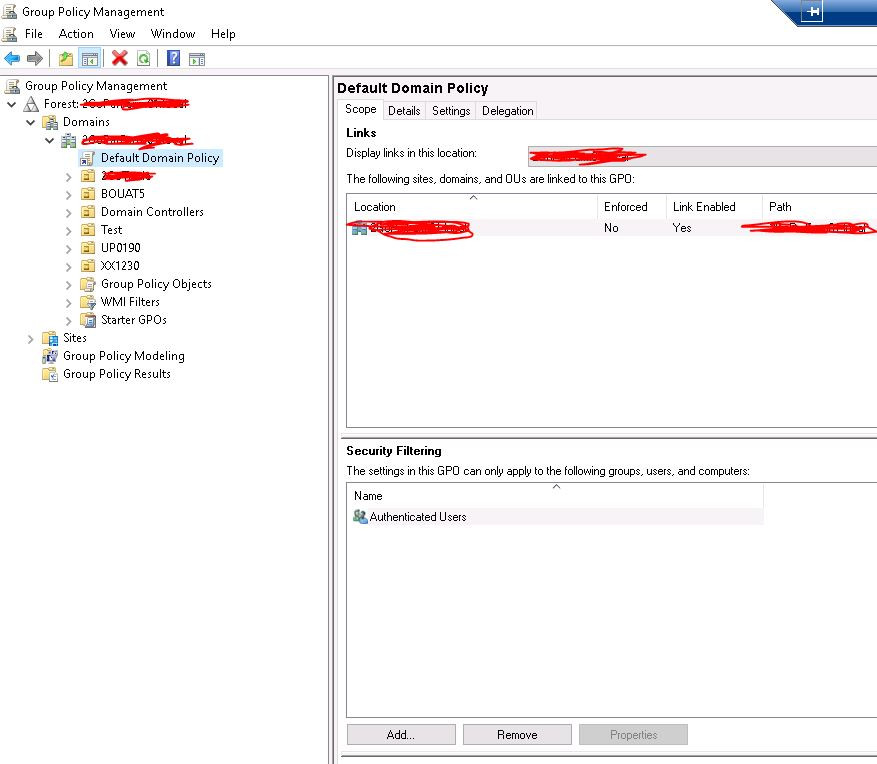Expand the WMI Filters node

(68, 303)
